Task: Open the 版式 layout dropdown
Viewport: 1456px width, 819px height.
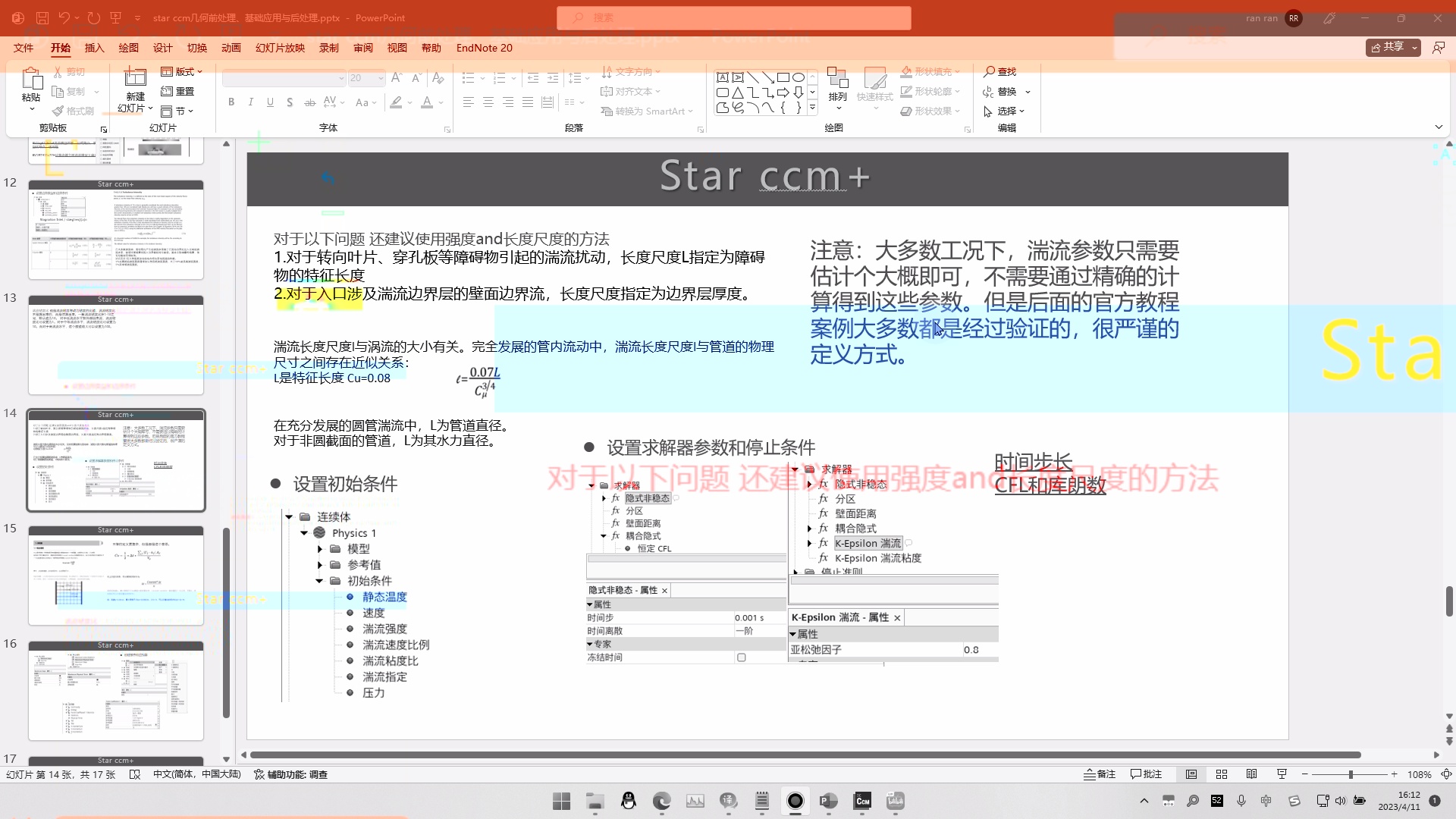Action: (182, 71)
